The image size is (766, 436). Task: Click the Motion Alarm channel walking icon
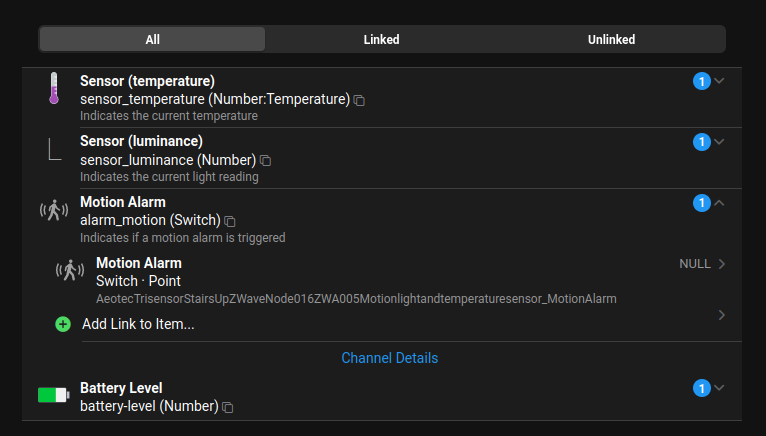[54, 211]
